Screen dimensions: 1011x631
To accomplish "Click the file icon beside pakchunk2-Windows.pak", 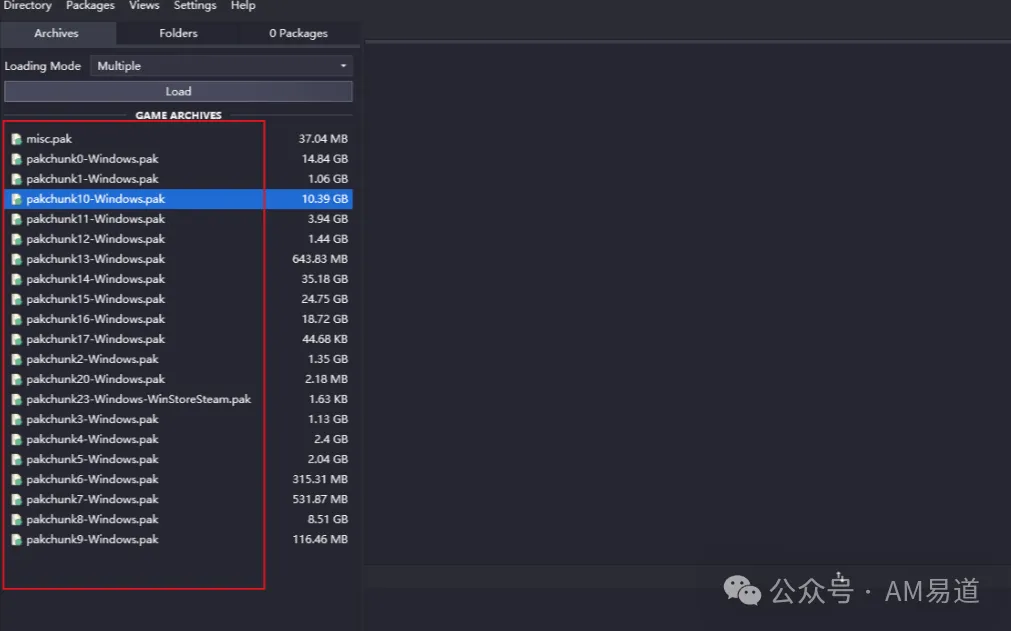I will [x=17, y=359].
